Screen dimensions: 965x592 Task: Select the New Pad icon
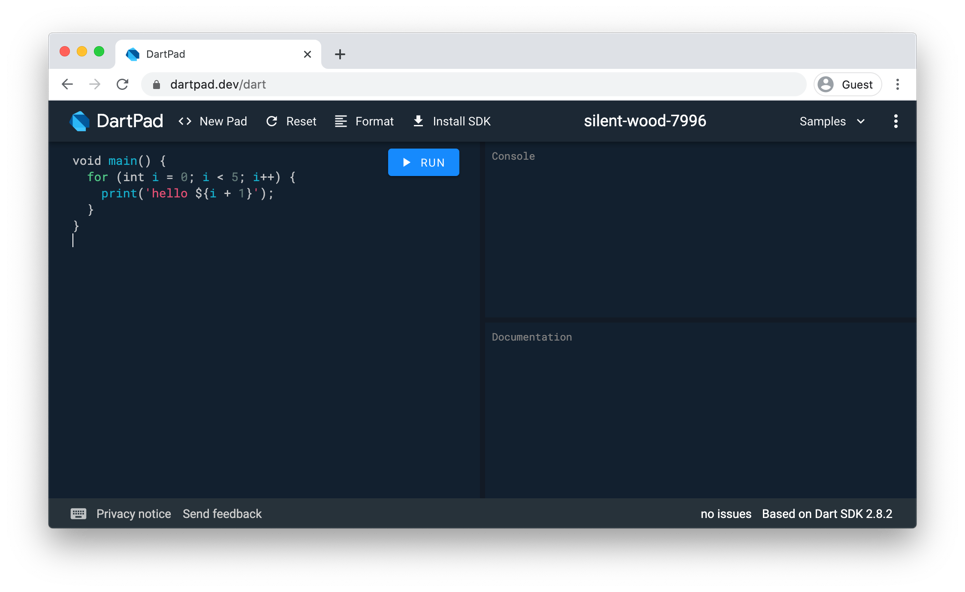pos(184,121)
